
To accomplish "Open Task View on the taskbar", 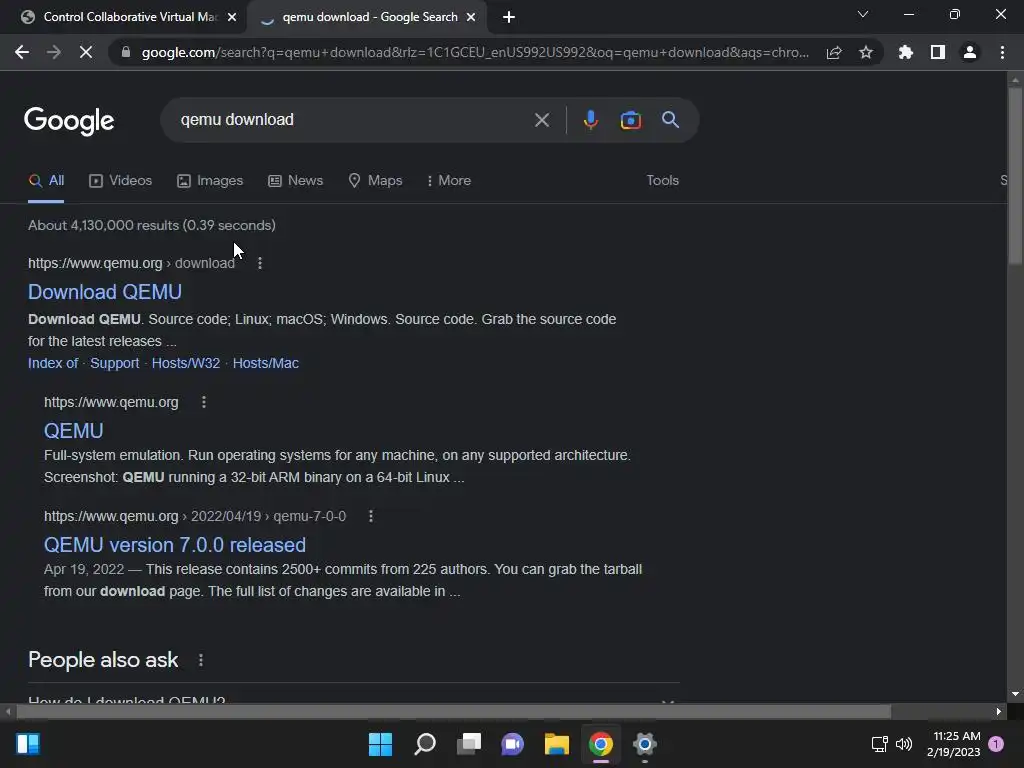I will 468,744.
